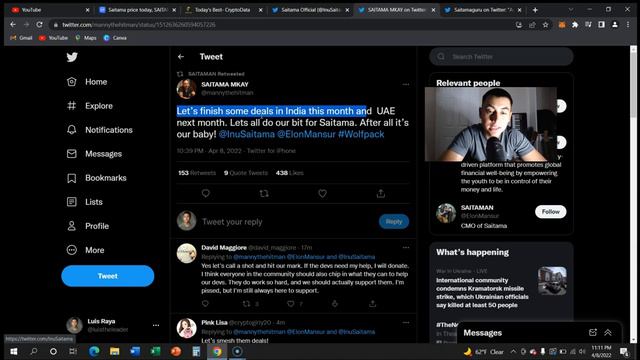Bookmark this page with star icon
Image resolution: width=640 pixels, height=360 pixels.
pyautogui.click(x=545, y=25)
